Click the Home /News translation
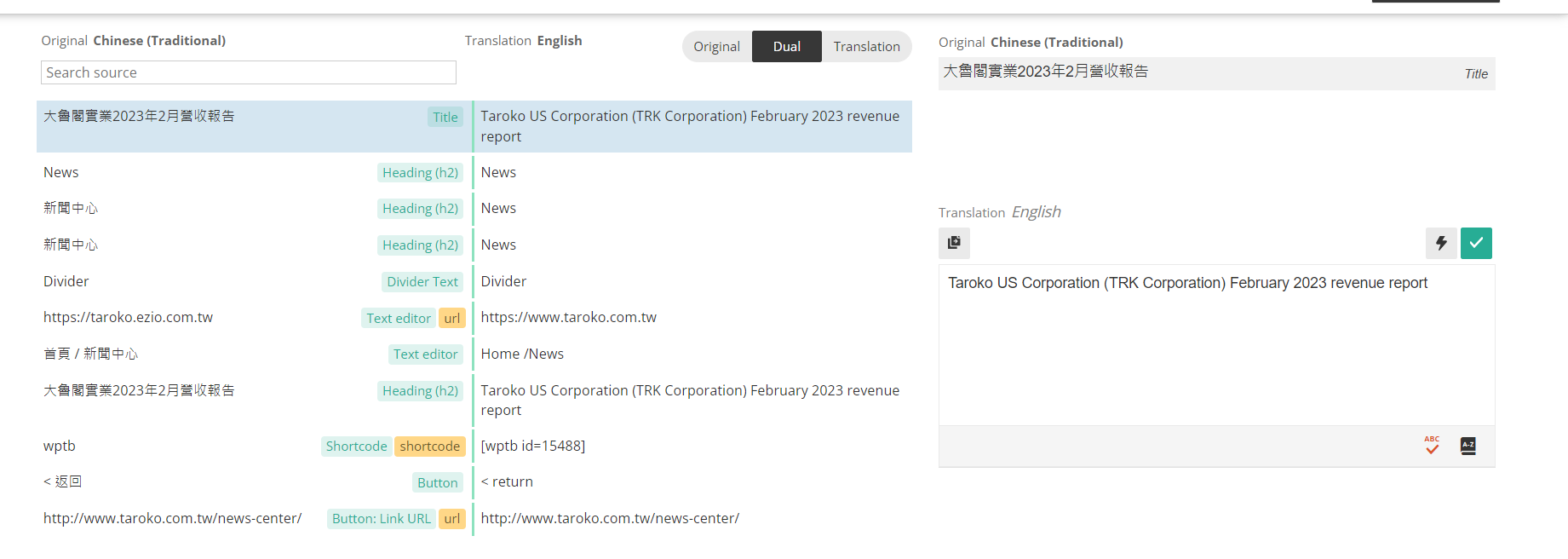 coord(522,354)
